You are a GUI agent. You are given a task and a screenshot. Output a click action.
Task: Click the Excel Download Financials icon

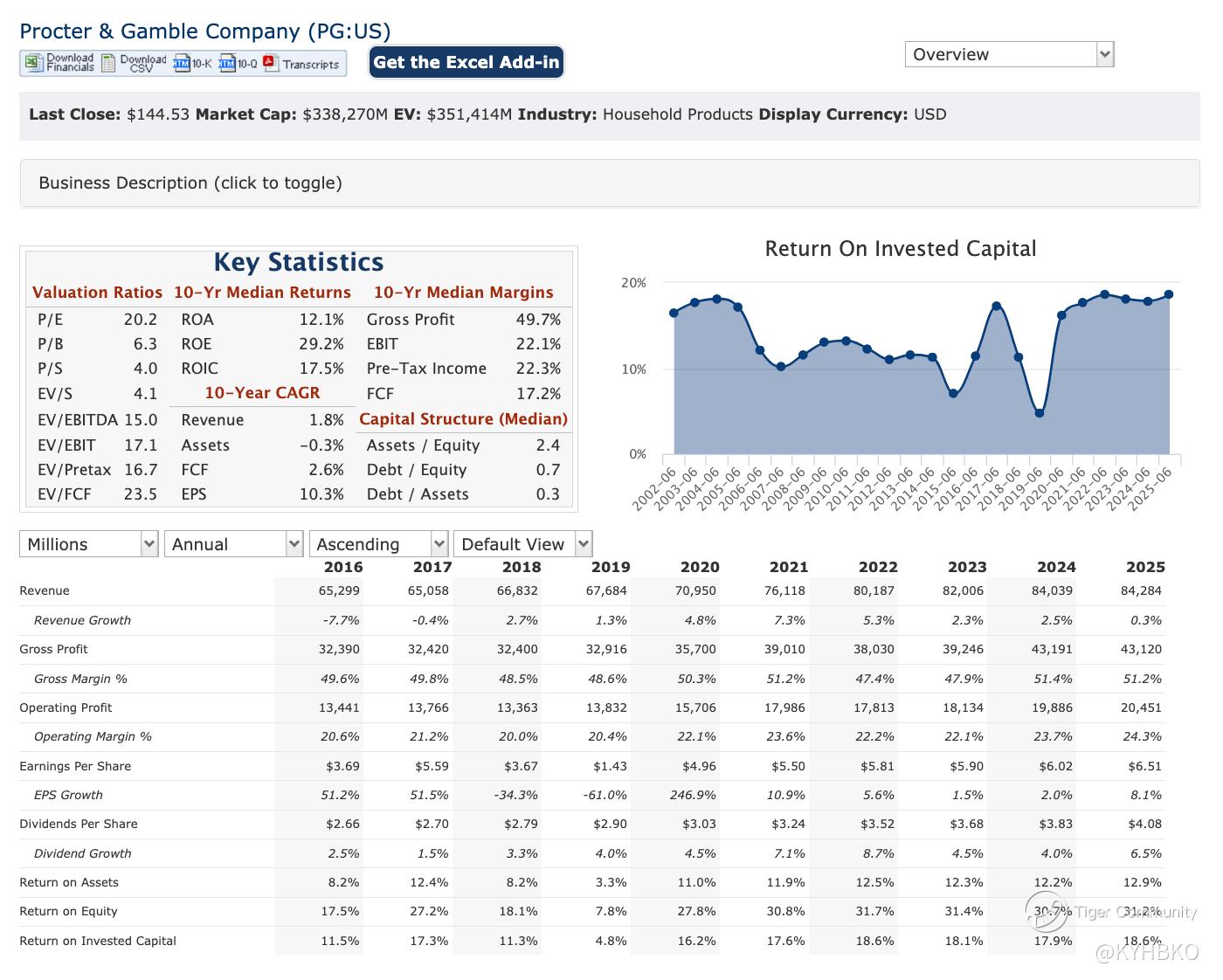pos(33,63)
